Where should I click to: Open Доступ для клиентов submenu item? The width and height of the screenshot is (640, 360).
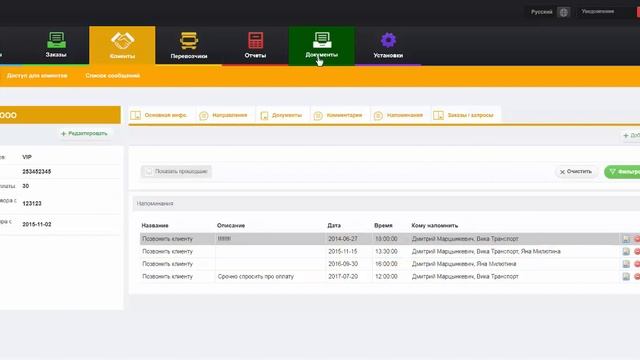37,76
